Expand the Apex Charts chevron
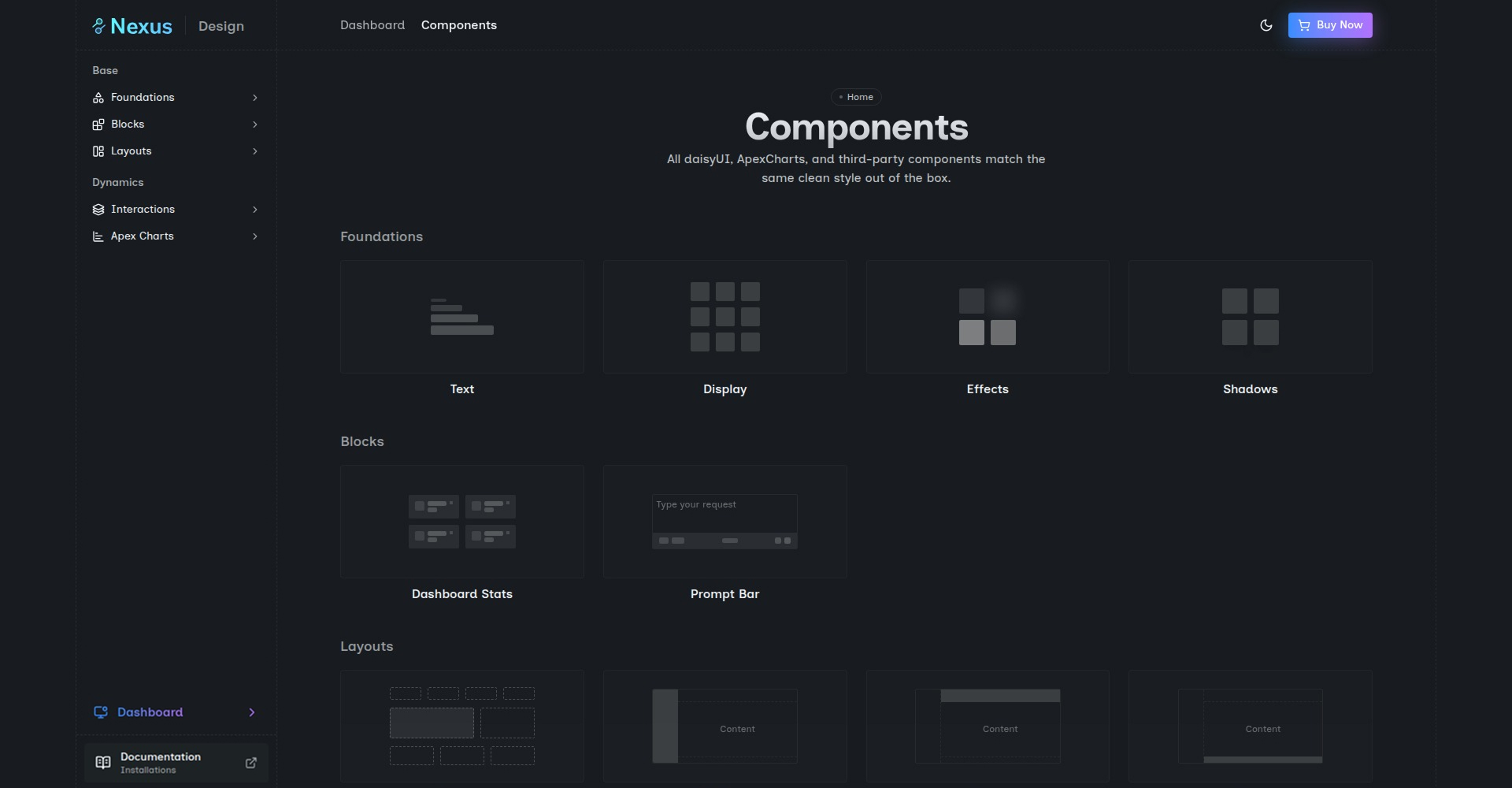 tap(254, 236)
